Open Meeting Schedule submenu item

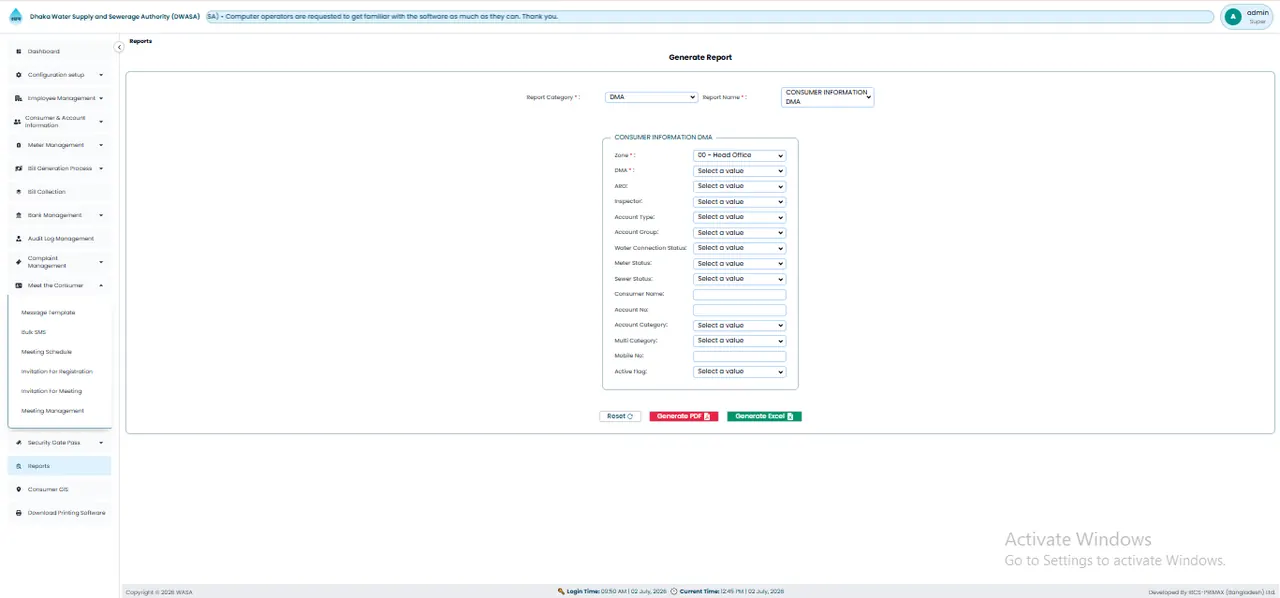(x=46, y=352)
